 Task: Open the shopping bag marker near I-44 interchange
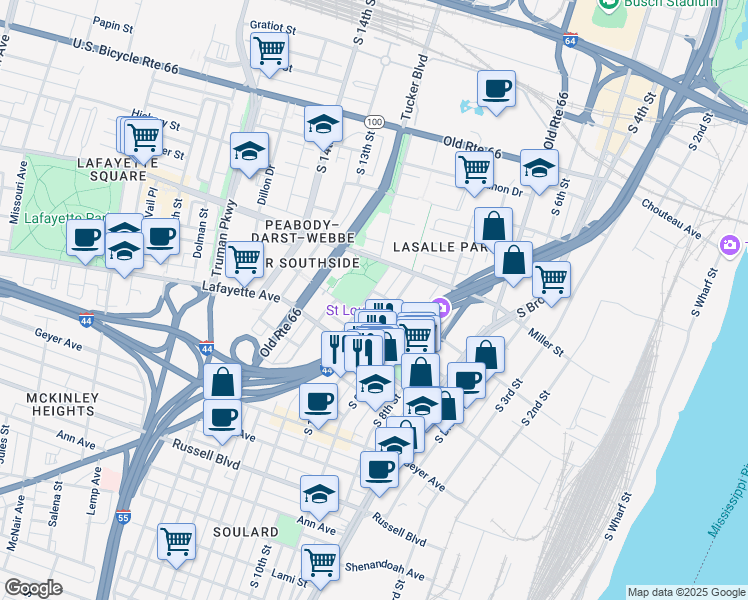pyautogui.click(x=222, y=382)
